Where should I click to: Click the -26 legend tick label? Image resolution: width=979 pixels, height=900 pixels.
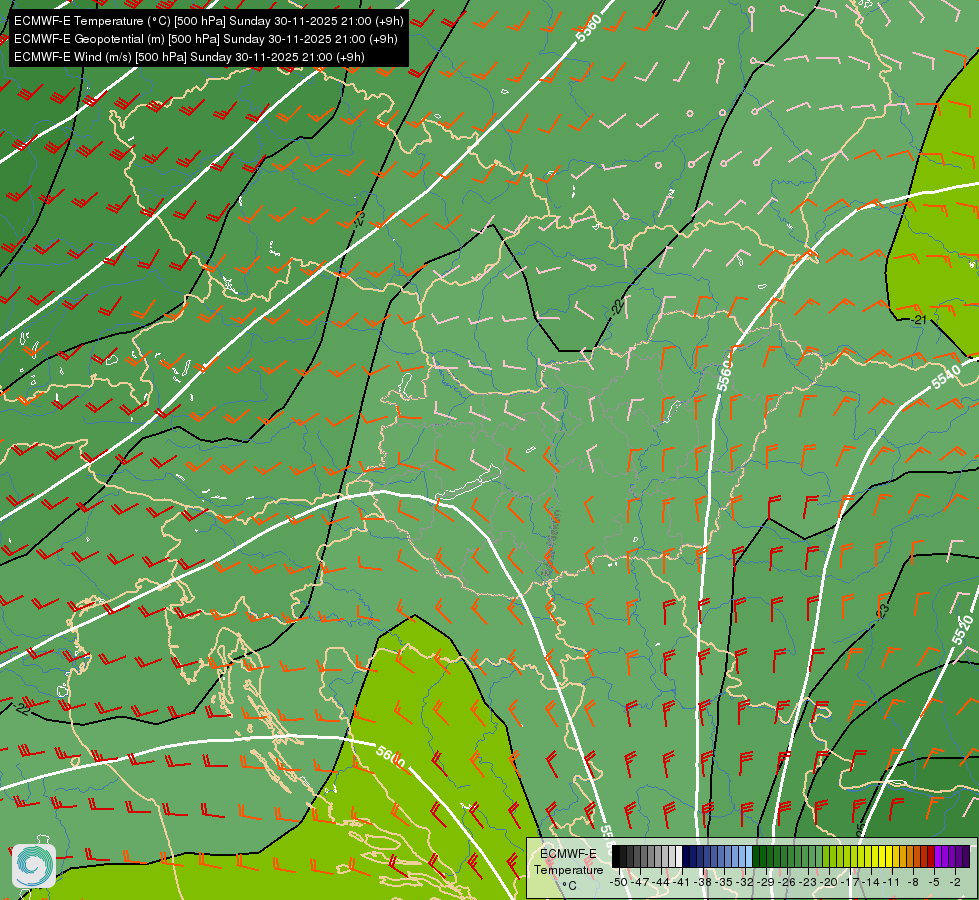pos(788,882)
